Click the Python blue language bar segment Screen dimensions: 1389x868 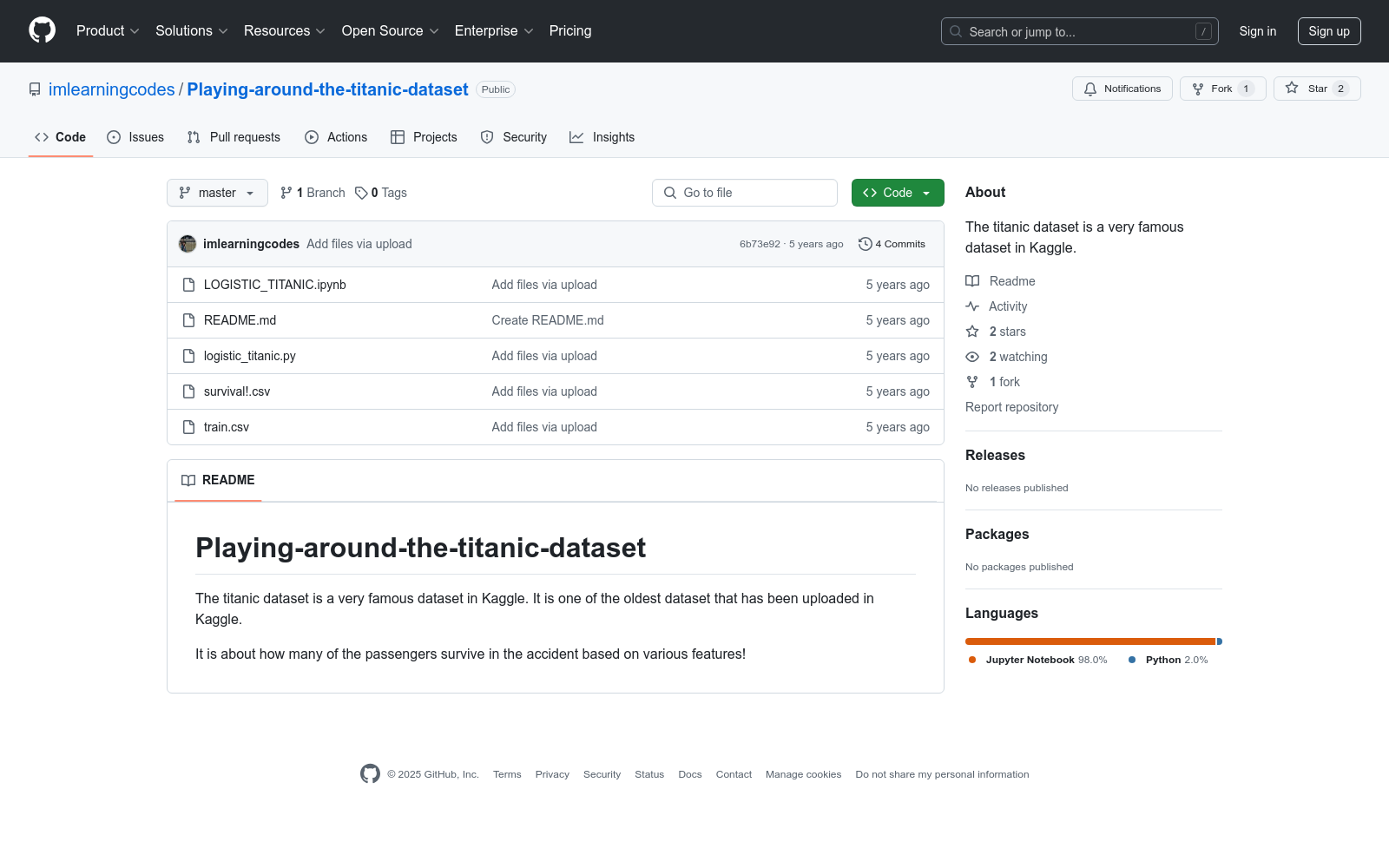pos(1220,641)
